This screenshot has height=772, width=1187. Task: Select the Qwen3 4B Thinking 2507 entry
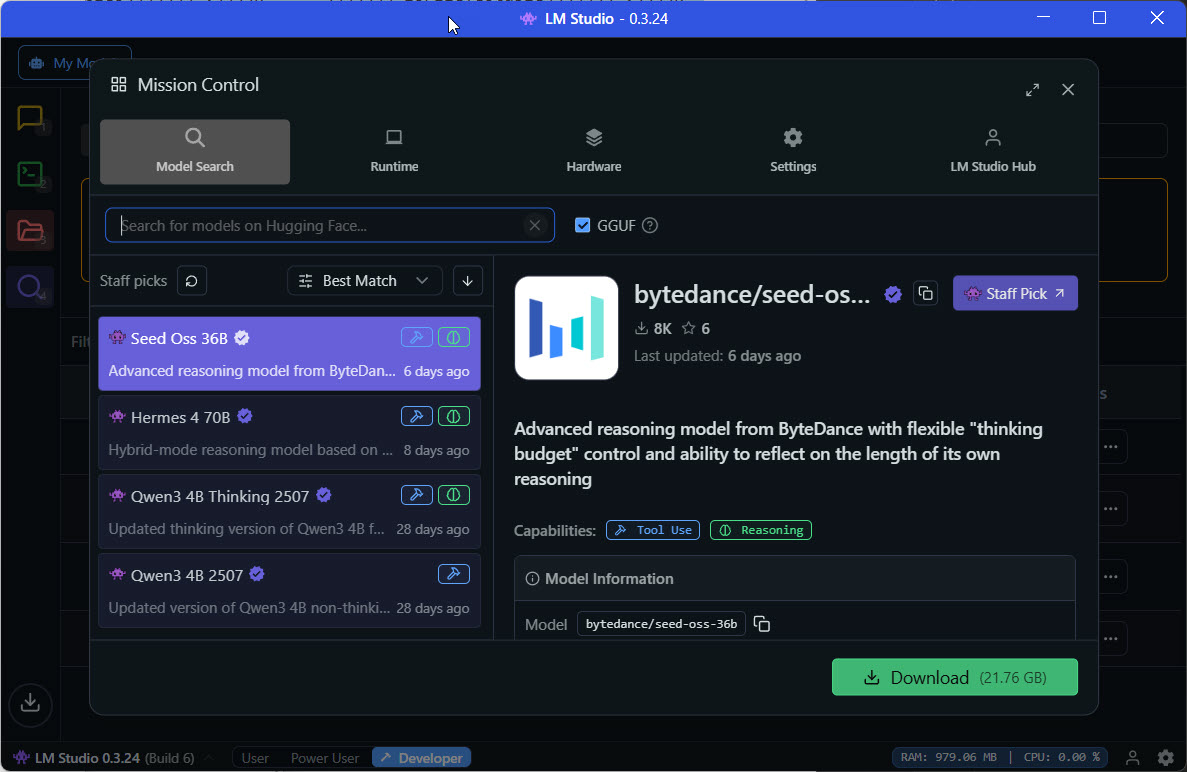coord(289,511)
